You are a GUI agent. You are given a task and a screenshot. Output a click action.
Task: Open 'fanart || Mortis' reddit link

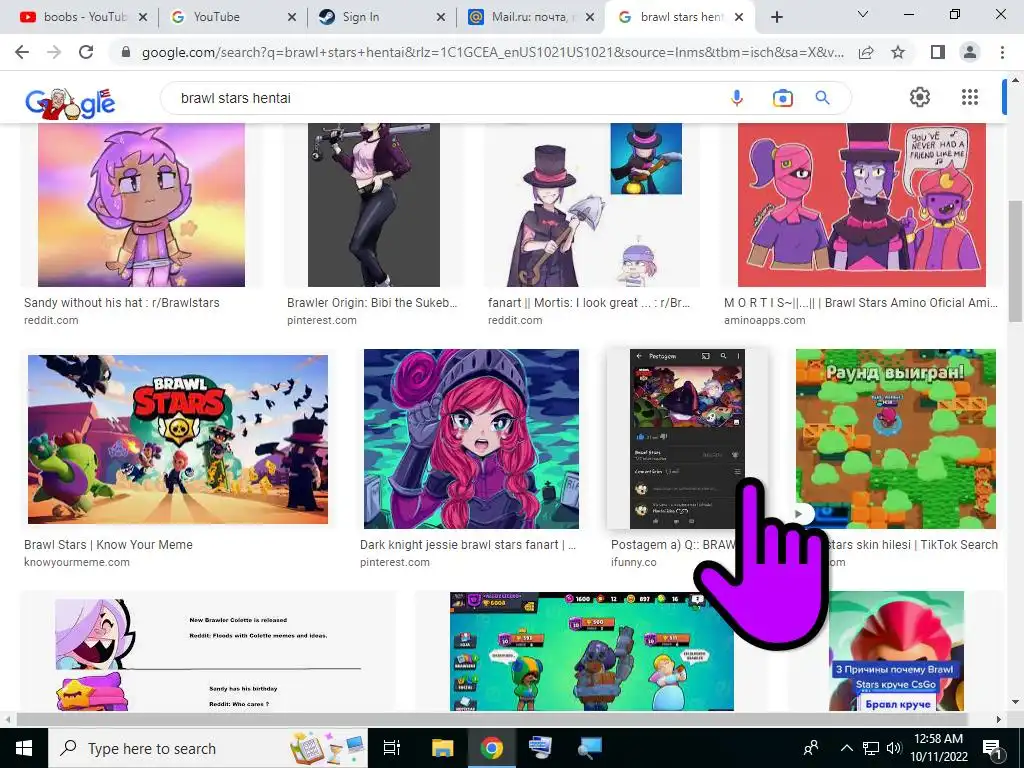pos(589,303)
